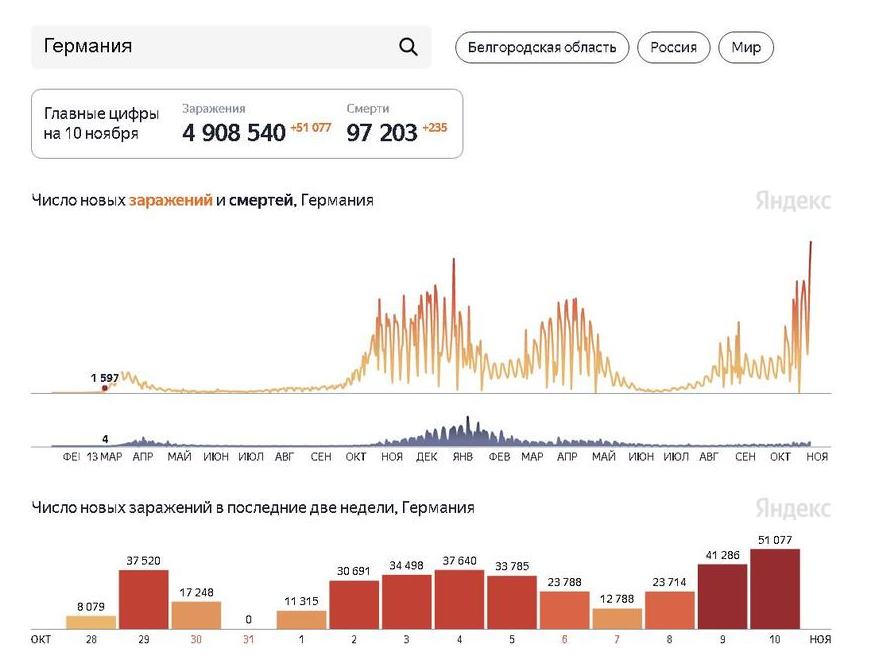Select the Мир region chip
Image resolution: width=870 pixels, height=659 pixels.
746,47
